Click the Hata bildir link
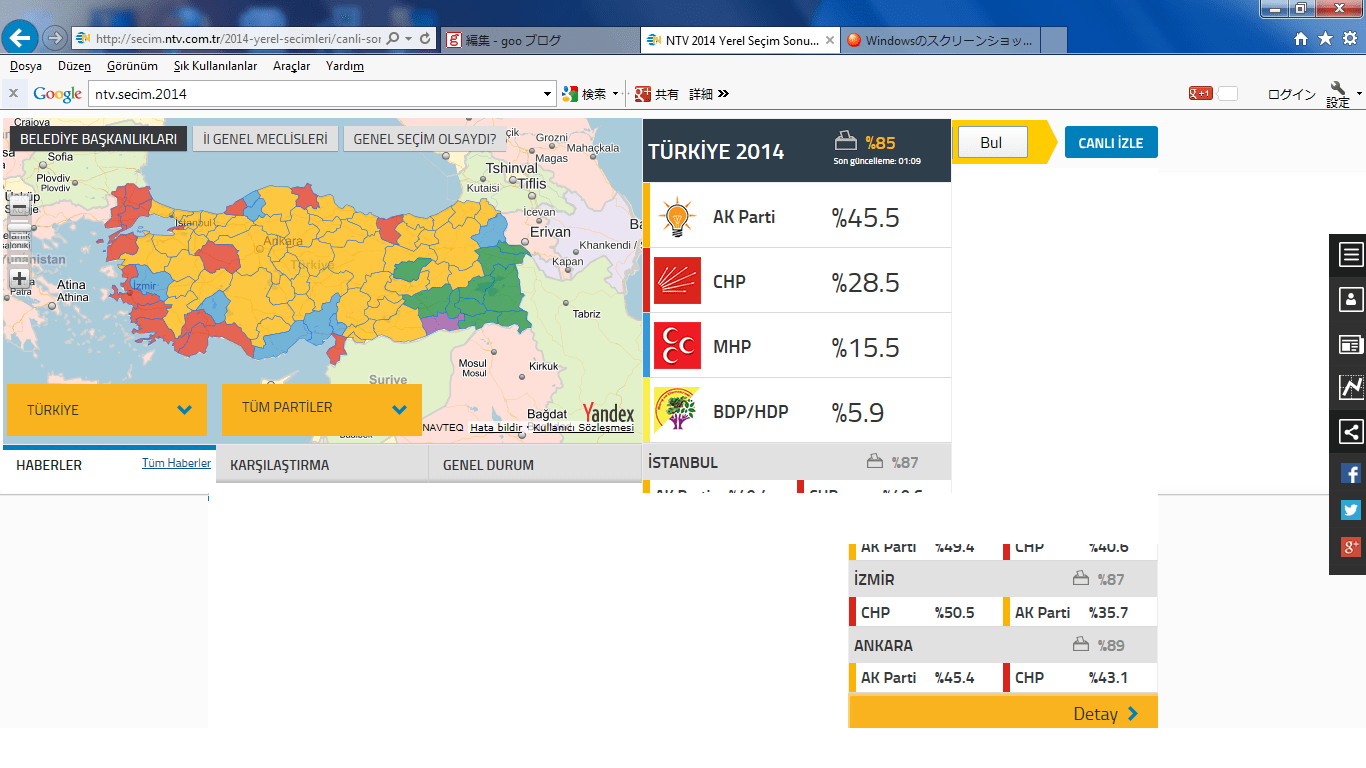 [x=496, y=427]
